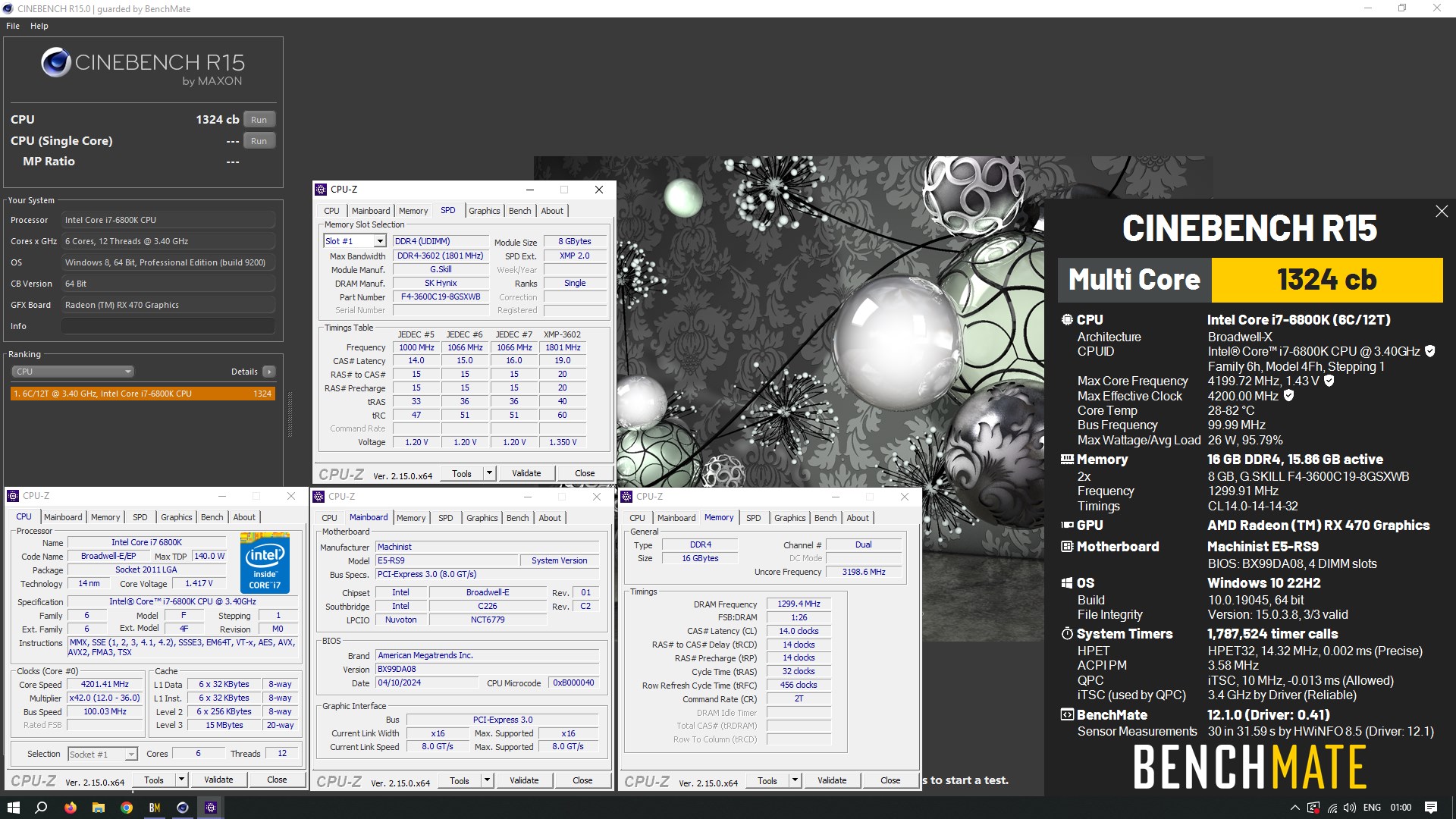Viewport: 1456px width, 819px height.
Task: Open Memory tab in CPU window
Action: pyautogui.click(x=105, y=517)
